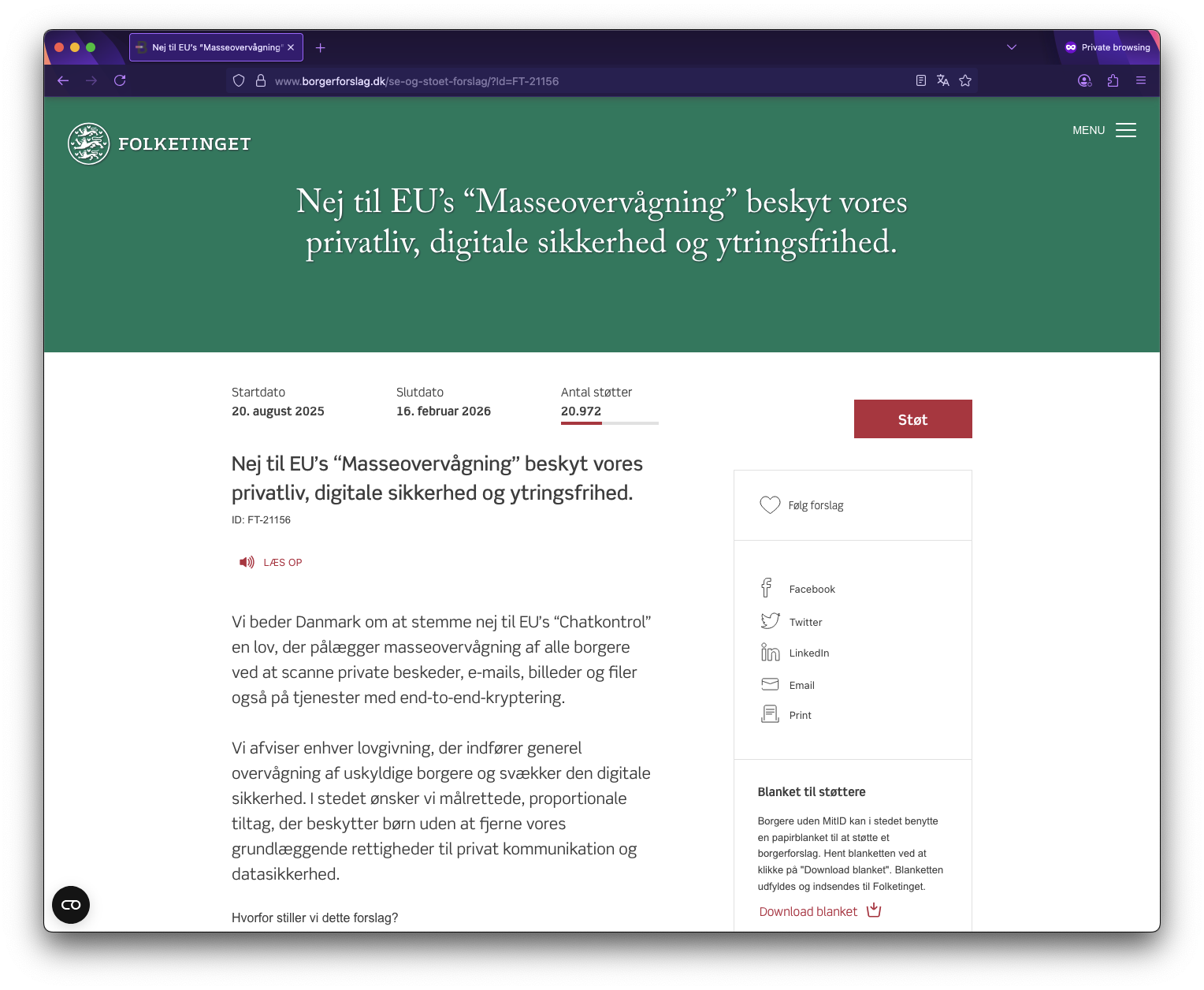Open the list all tabs chevron

click(x=1012, y=47)
